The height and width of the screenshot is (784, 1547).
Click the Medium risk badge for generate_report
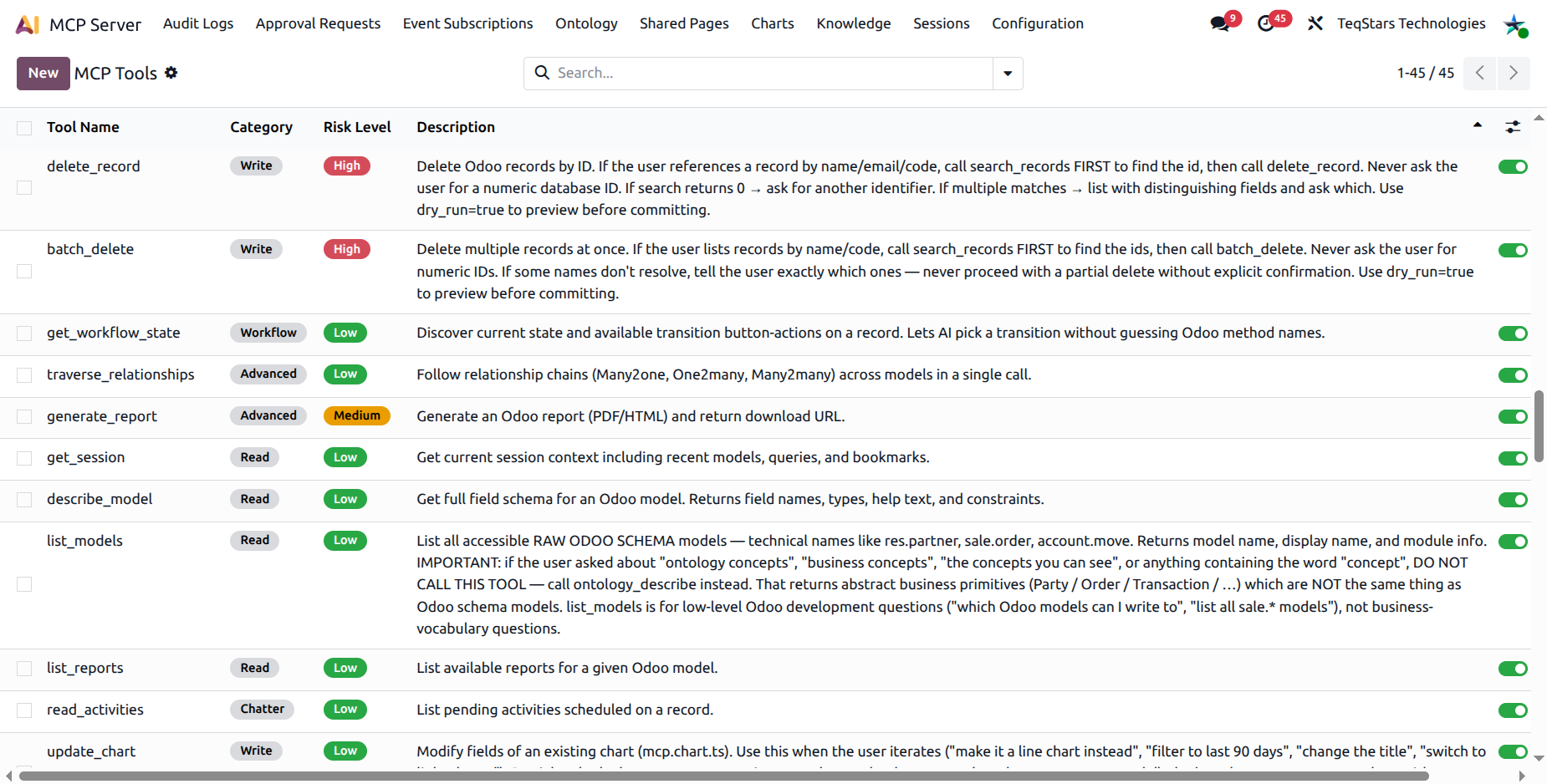[357, 415]
